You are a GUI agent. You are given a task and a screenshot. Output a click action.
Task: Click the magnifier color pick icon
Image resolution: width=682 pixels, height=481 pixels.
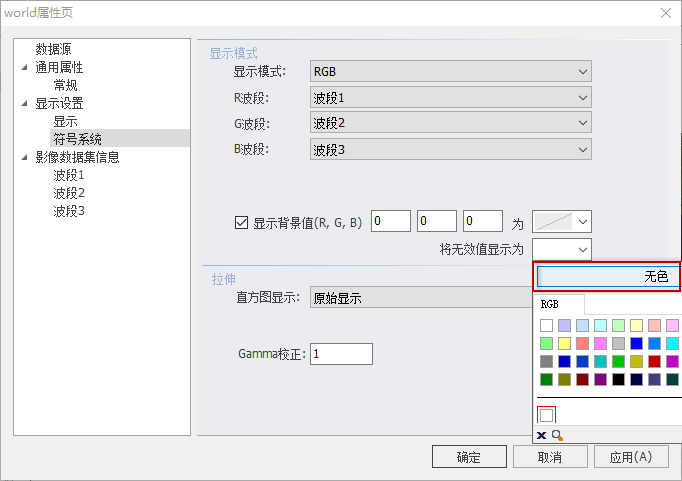556,436
